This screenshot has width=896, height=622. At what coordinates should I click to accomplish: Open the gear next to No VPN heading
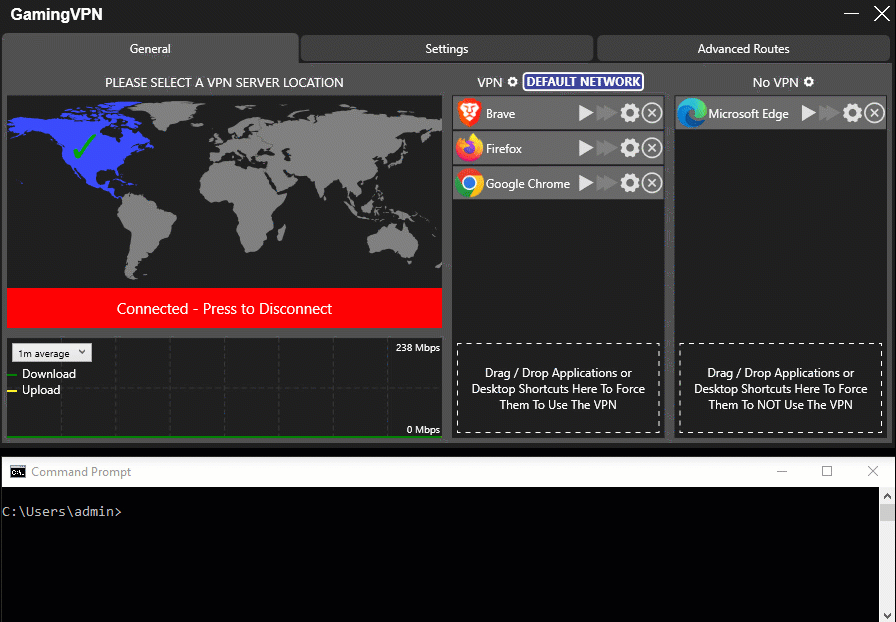[x=809, y=82]
